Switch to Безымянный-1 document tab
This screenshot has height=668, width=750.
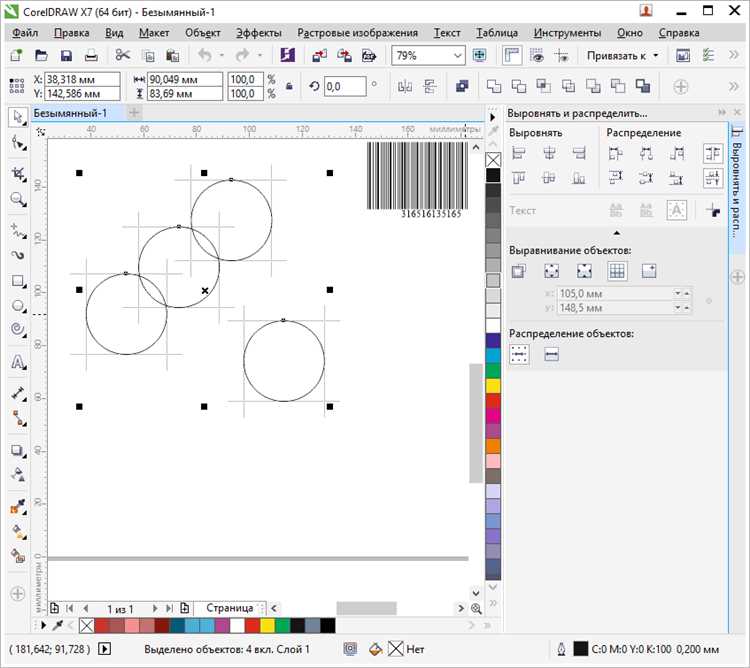(x=70, y=113)
